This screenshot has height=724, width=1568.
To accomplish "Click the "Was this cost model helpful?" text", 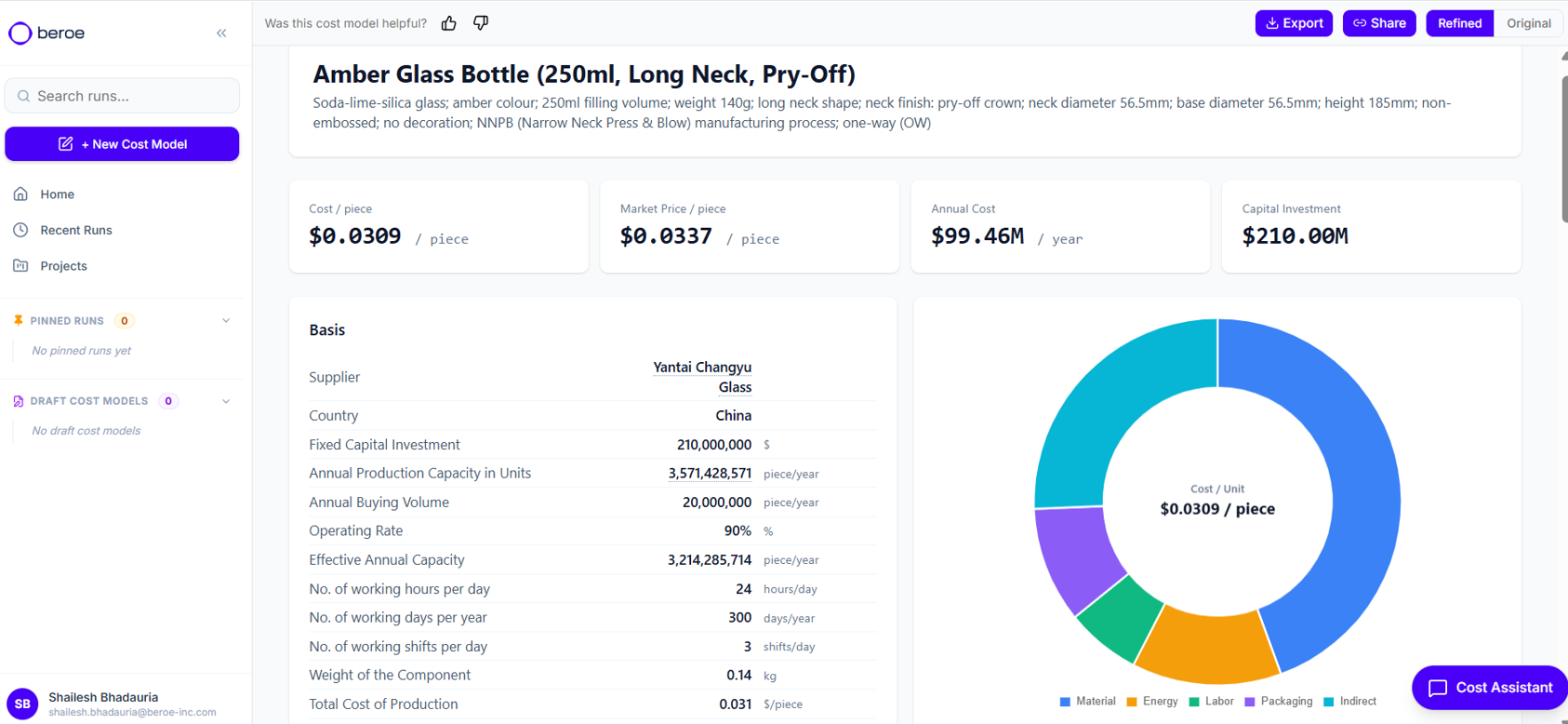I will coord(346,23).
